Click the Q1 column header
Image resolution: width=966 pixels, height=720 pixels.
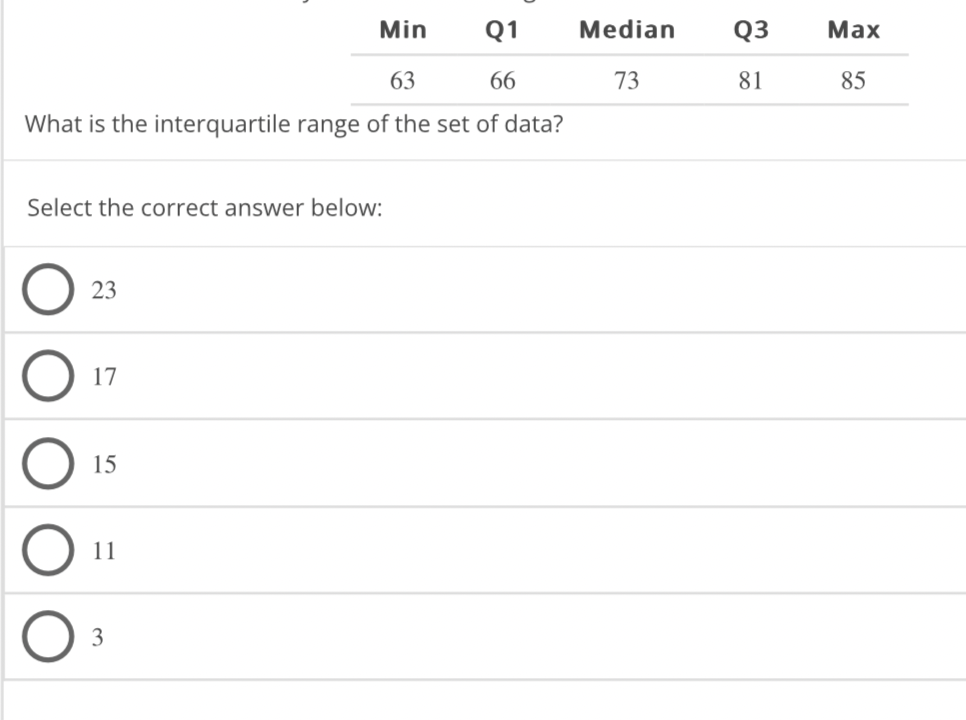pyautogui.click(x=502, y=30)
